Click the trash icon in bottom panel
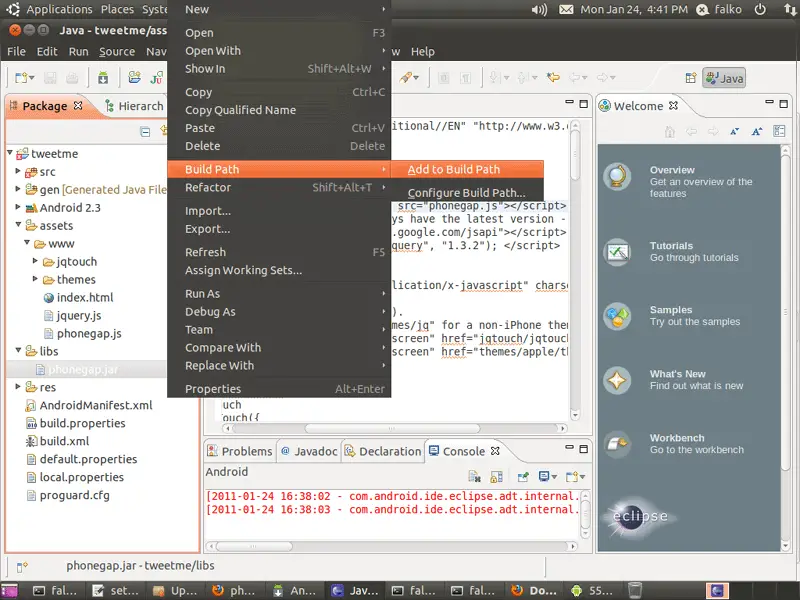The width and height of the screenshot is (800, 600). (635, 590)
